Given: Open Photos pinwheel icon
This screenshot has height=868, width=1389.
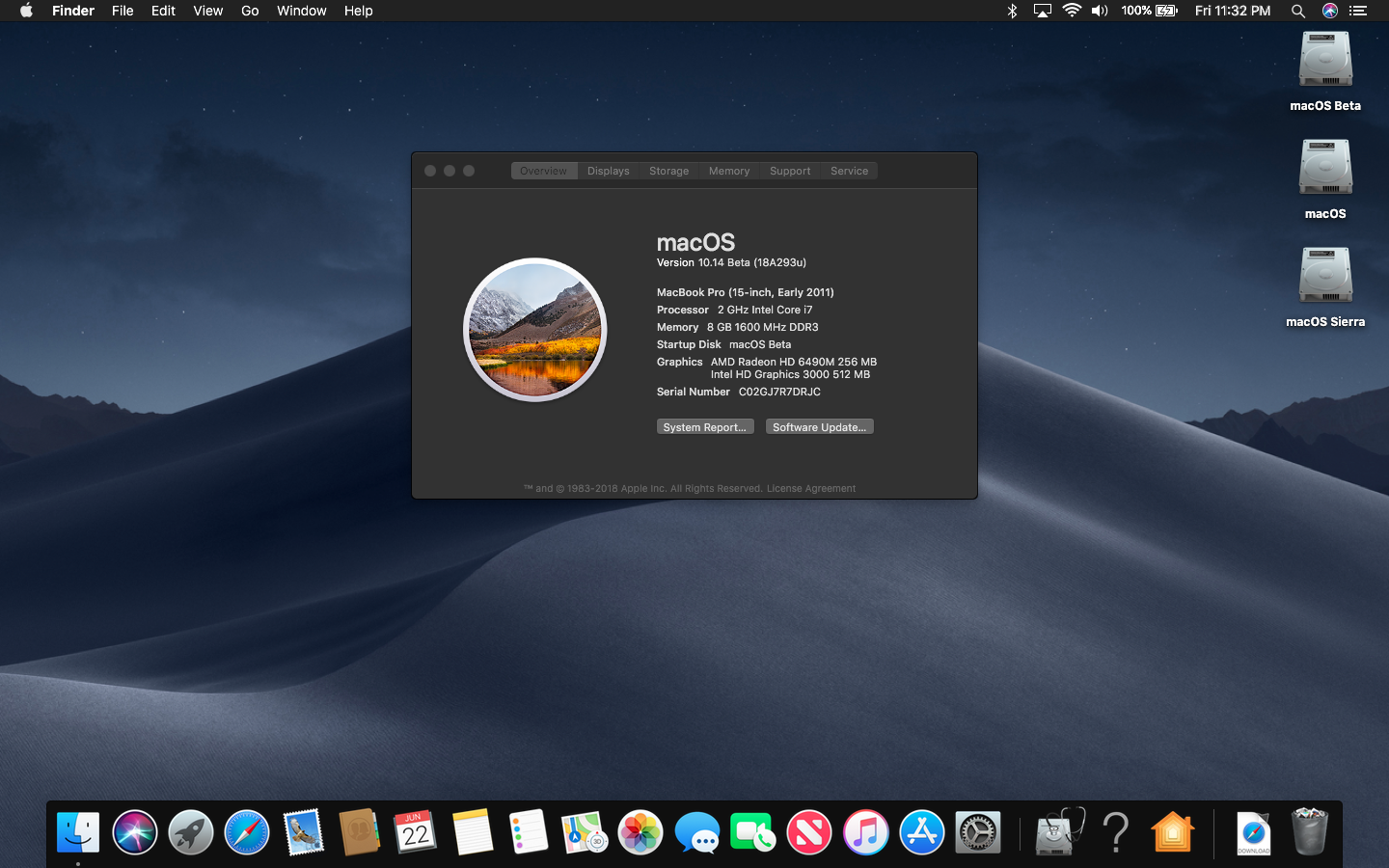Looking at the screenshot, I should pos(640,832).
